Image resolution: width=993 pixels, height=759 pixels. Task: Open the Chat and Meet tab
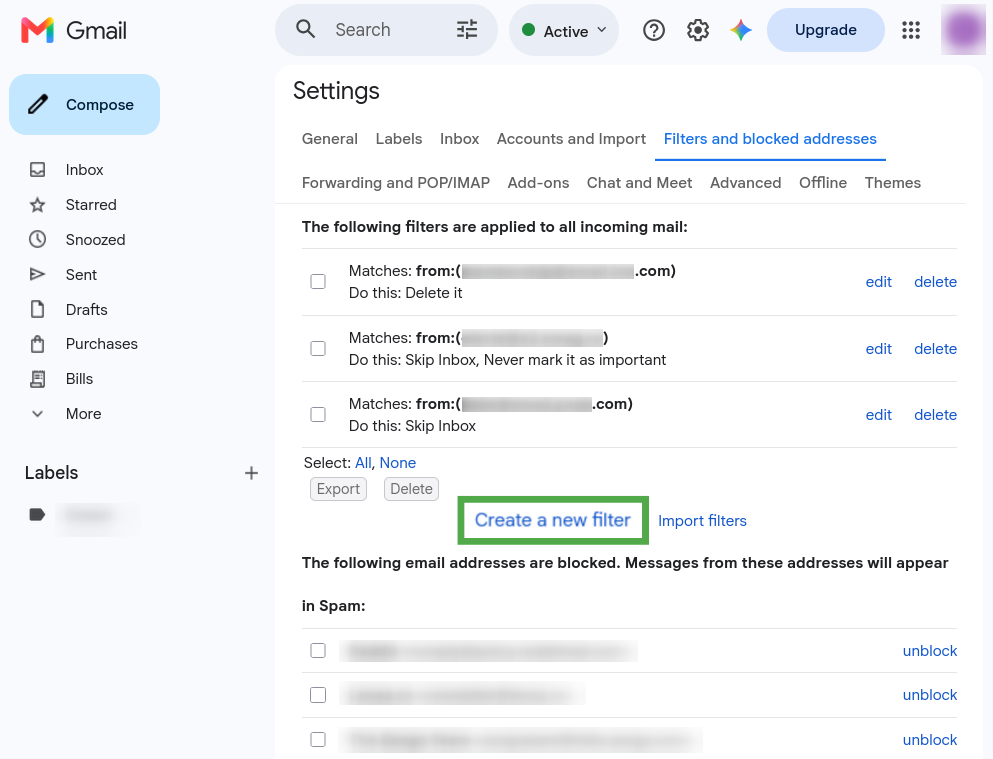pyautogui.click(x=639, y=182)
